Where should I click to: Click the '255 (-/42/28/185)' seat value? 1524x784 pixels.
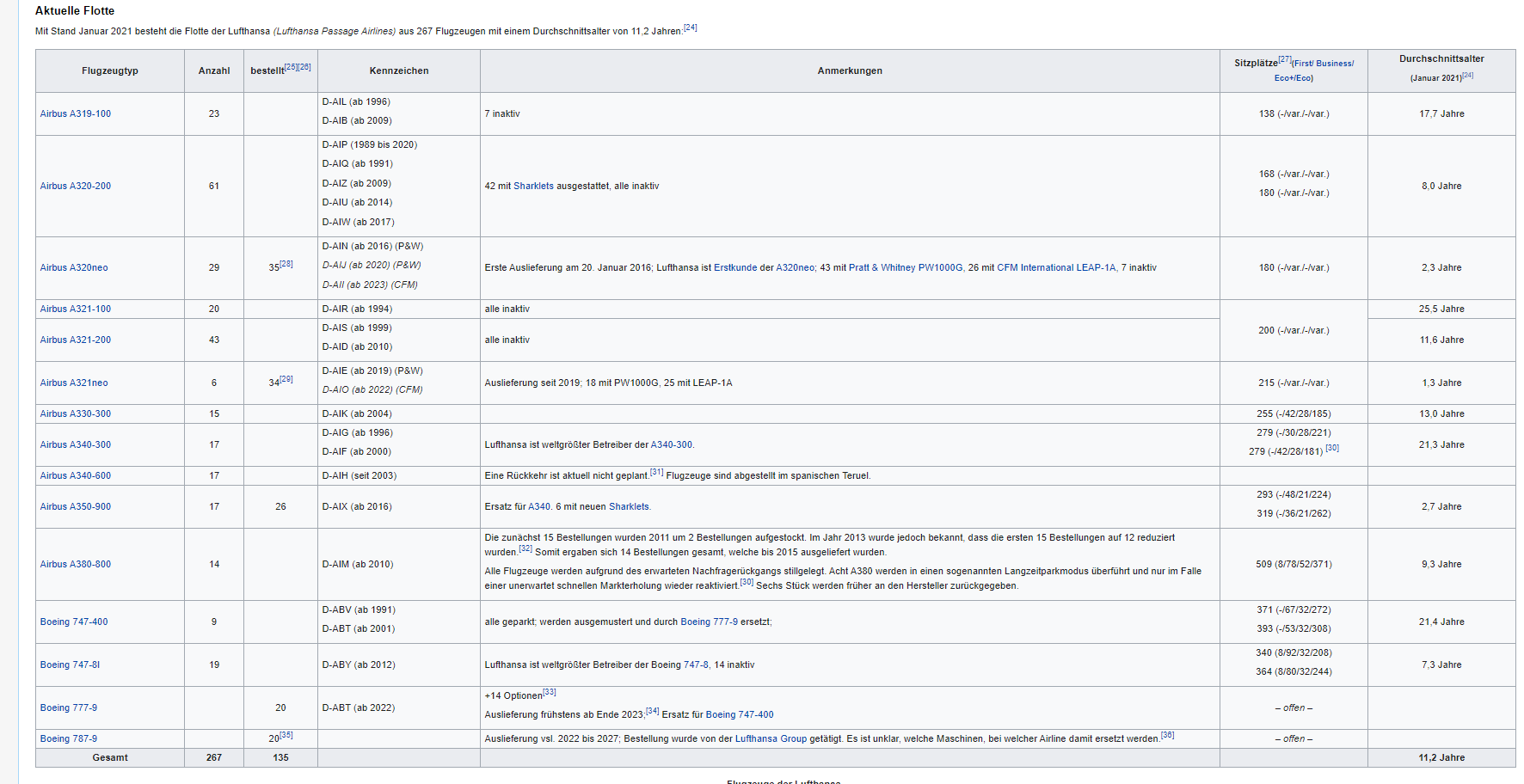(1294, 413)
